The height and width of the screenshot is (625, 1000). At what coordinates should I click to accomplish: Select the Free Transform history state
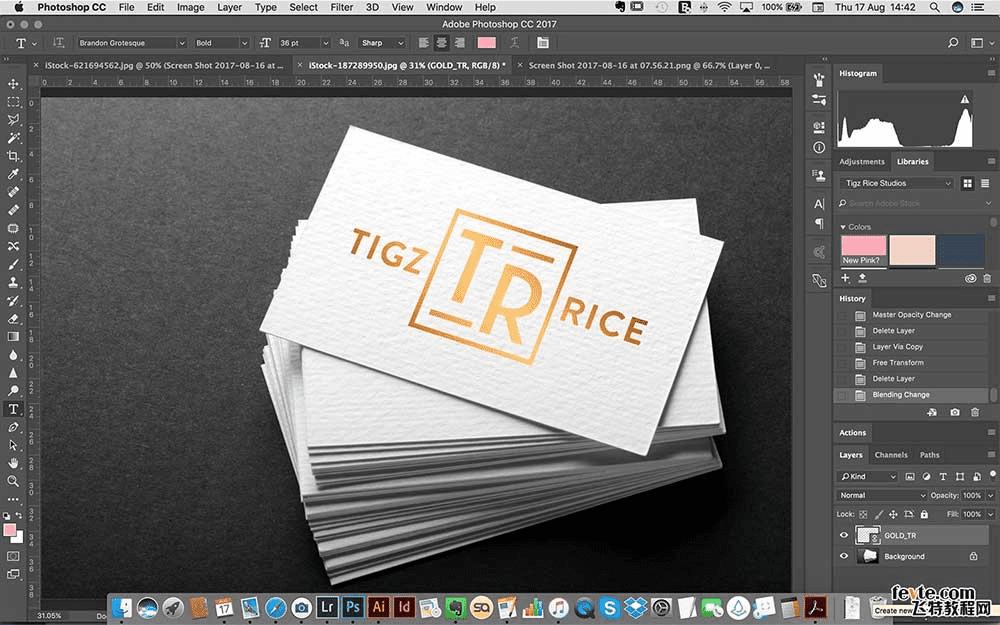(897, 362)
